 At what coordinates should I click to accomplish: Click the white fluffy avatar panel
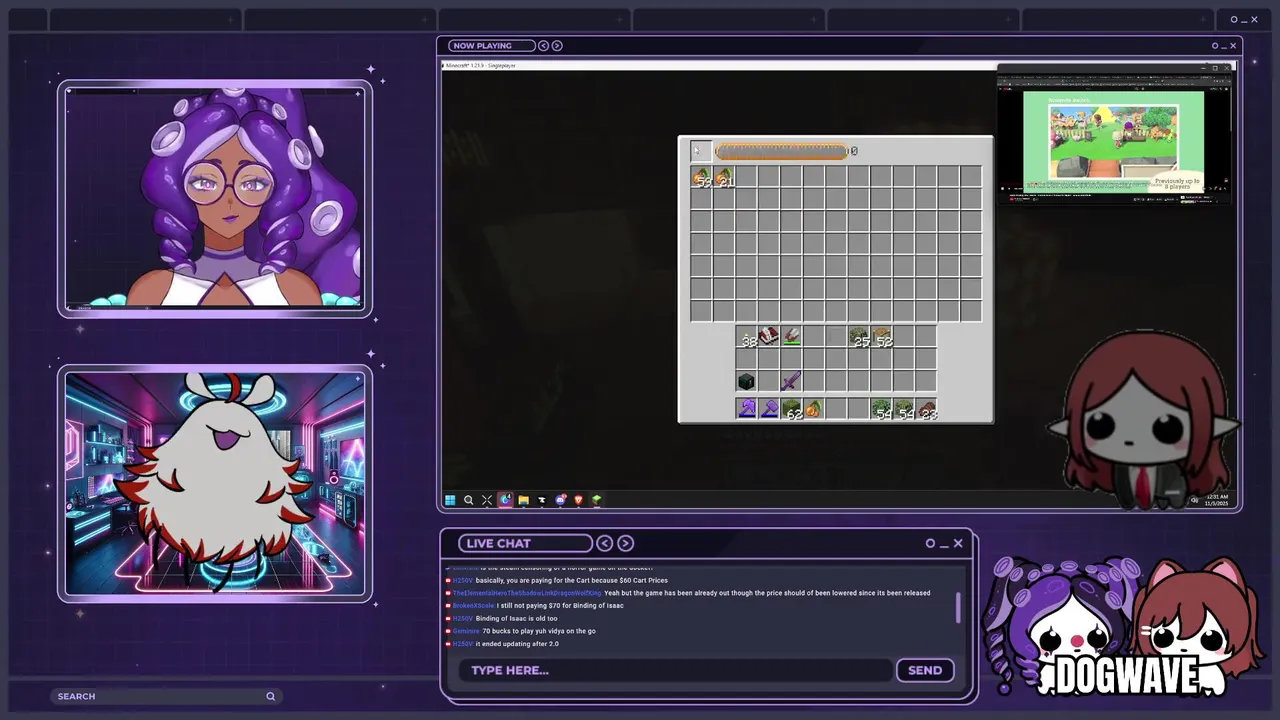tap(215, 484)
